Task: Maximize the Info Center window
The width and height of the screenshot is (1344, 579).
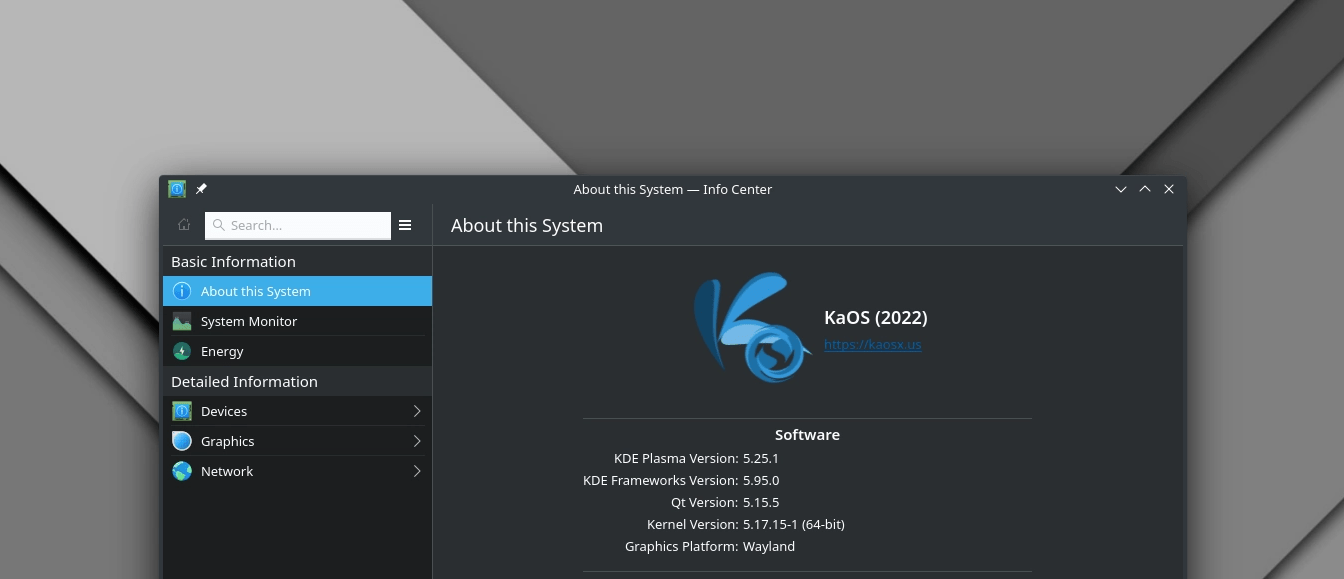Action: (x=1145, y=189)
